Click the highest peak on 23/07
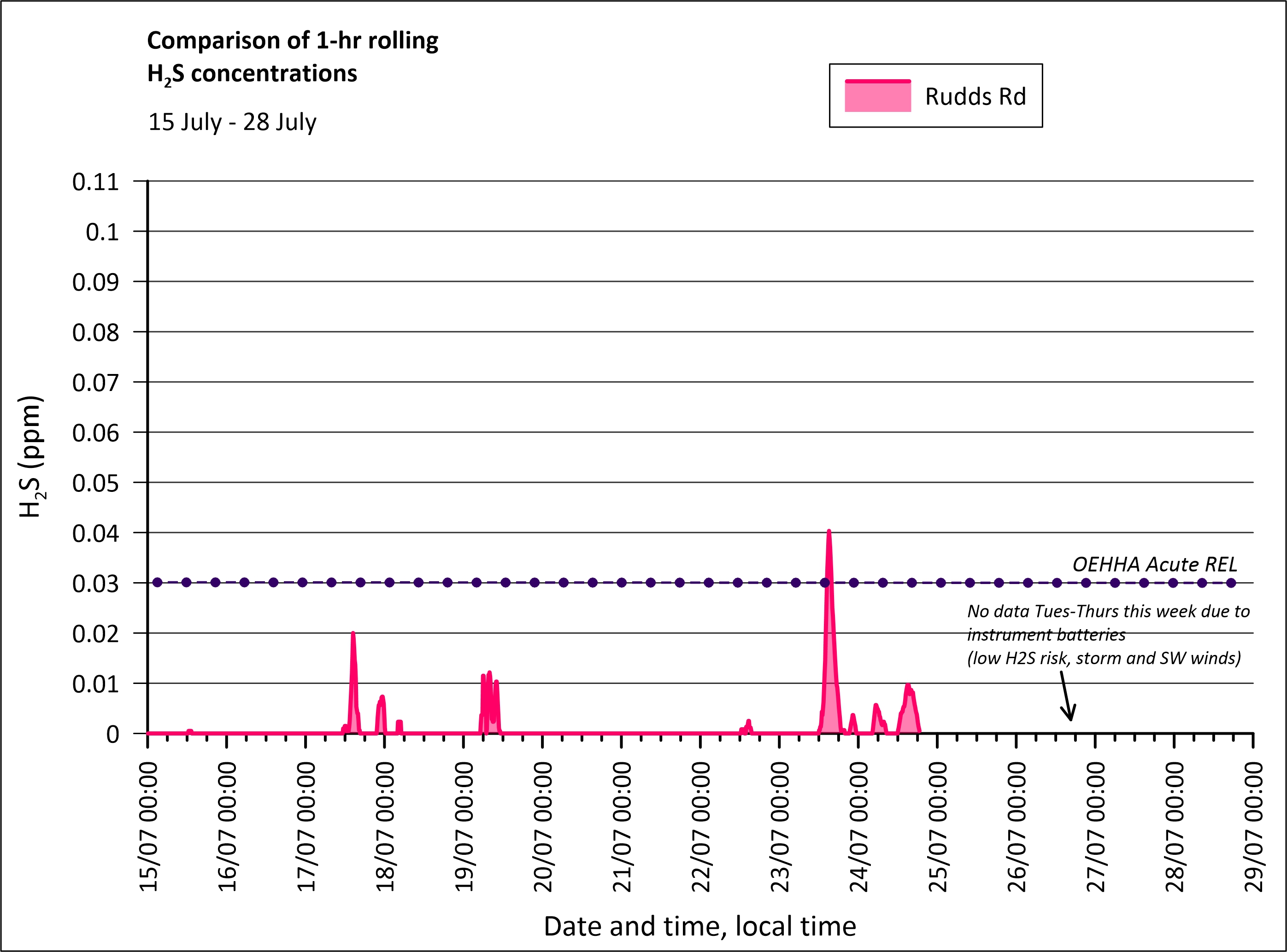Image resolution: width=1287 pixels, height=952 pixels. 829,533
